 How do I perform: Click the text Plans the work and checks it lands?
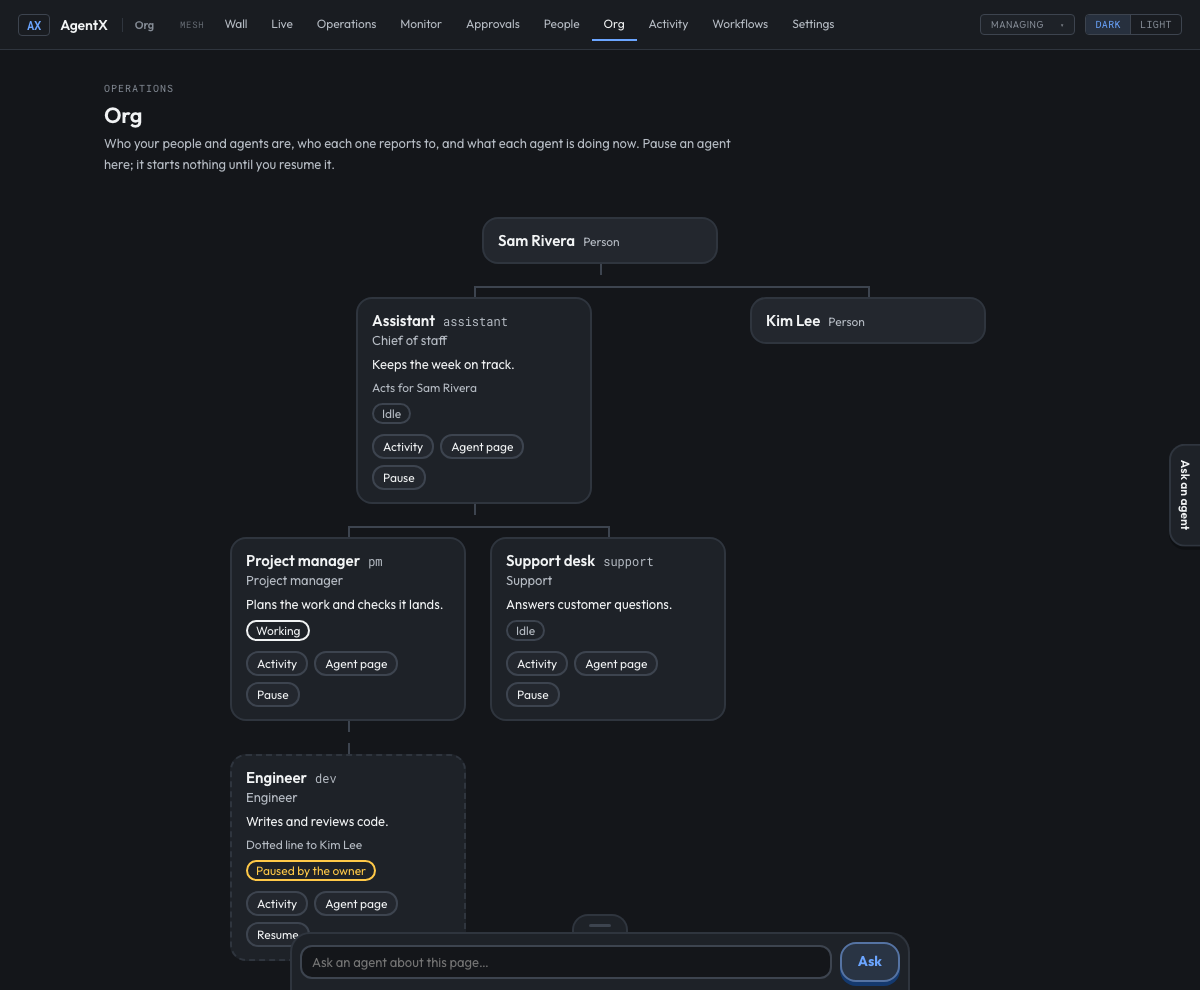pos(344,605)
